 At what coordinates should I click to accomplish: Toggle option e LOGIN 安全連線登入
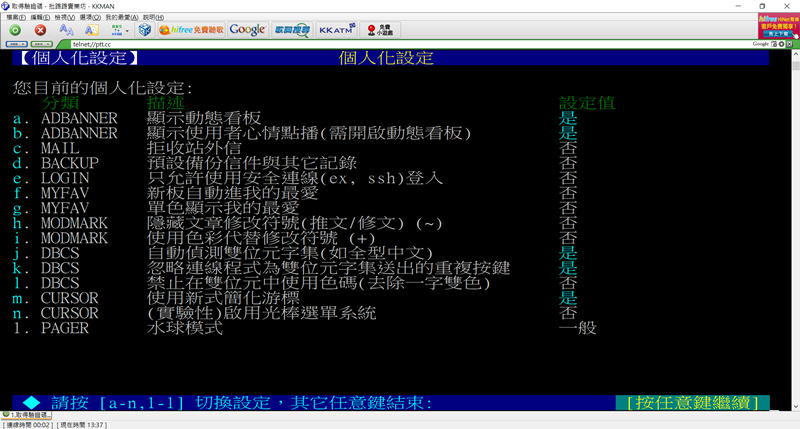coord(295,178)
